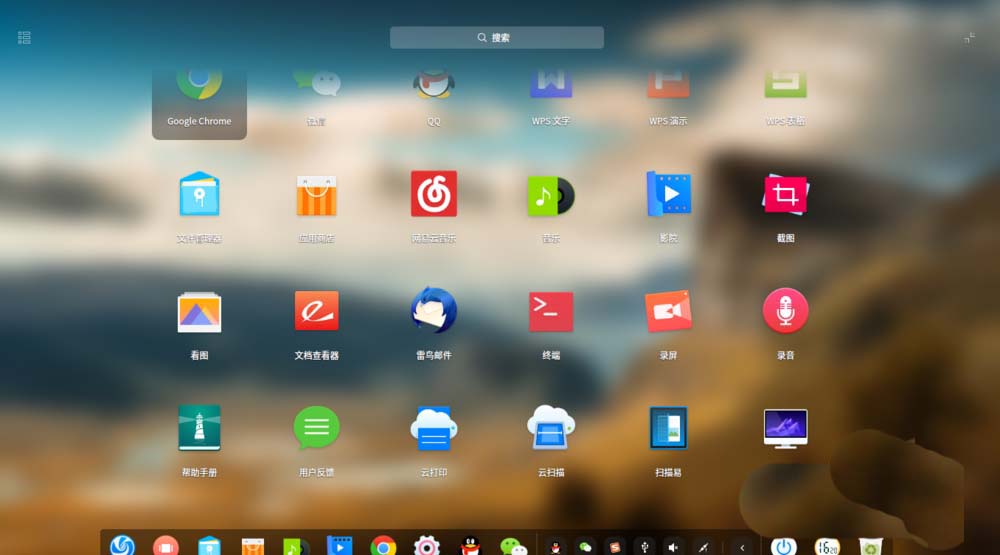Launch 雷鸟邮件 Thunderbird mail
1000x555 pixels.
click(434, 311)
